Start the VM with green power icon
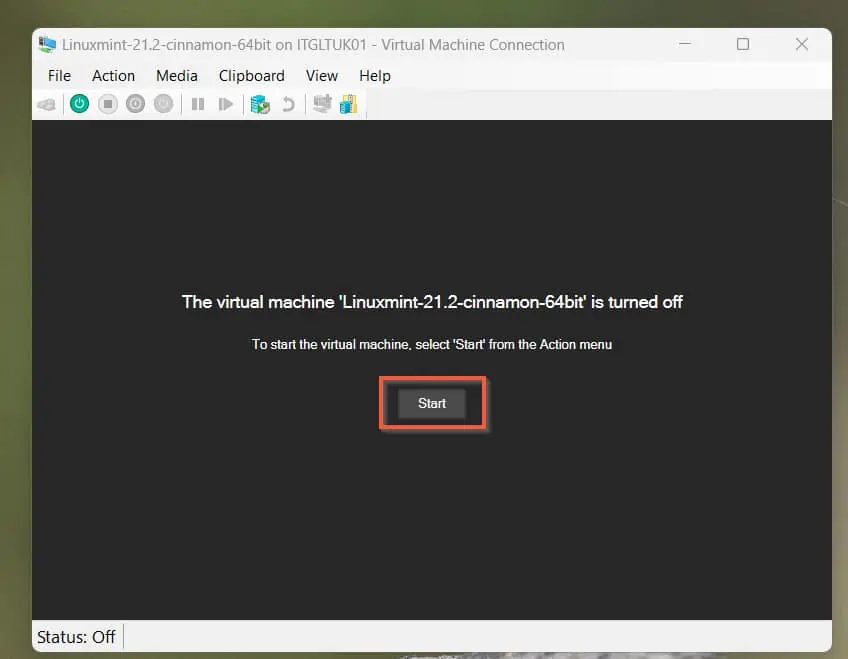848x659 pixels. [x=80, y=104]
